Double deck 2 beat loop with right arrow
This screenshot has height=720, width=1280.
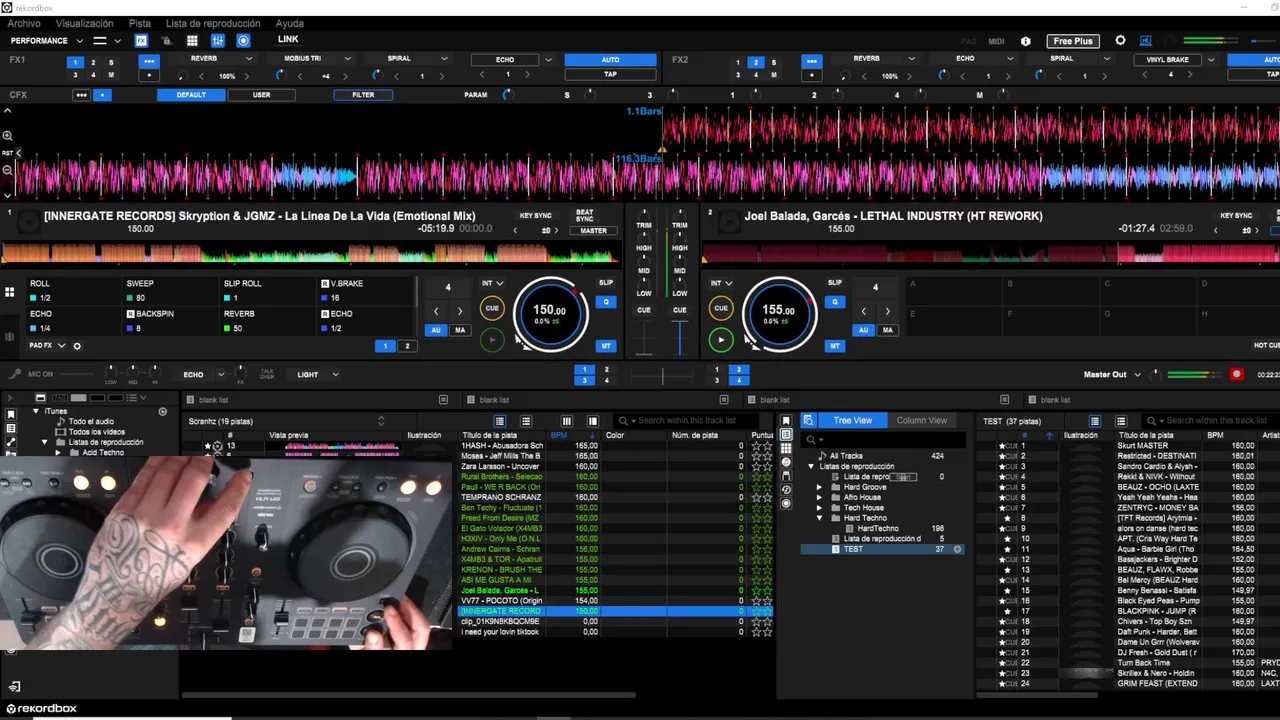(x=887, y=311)
